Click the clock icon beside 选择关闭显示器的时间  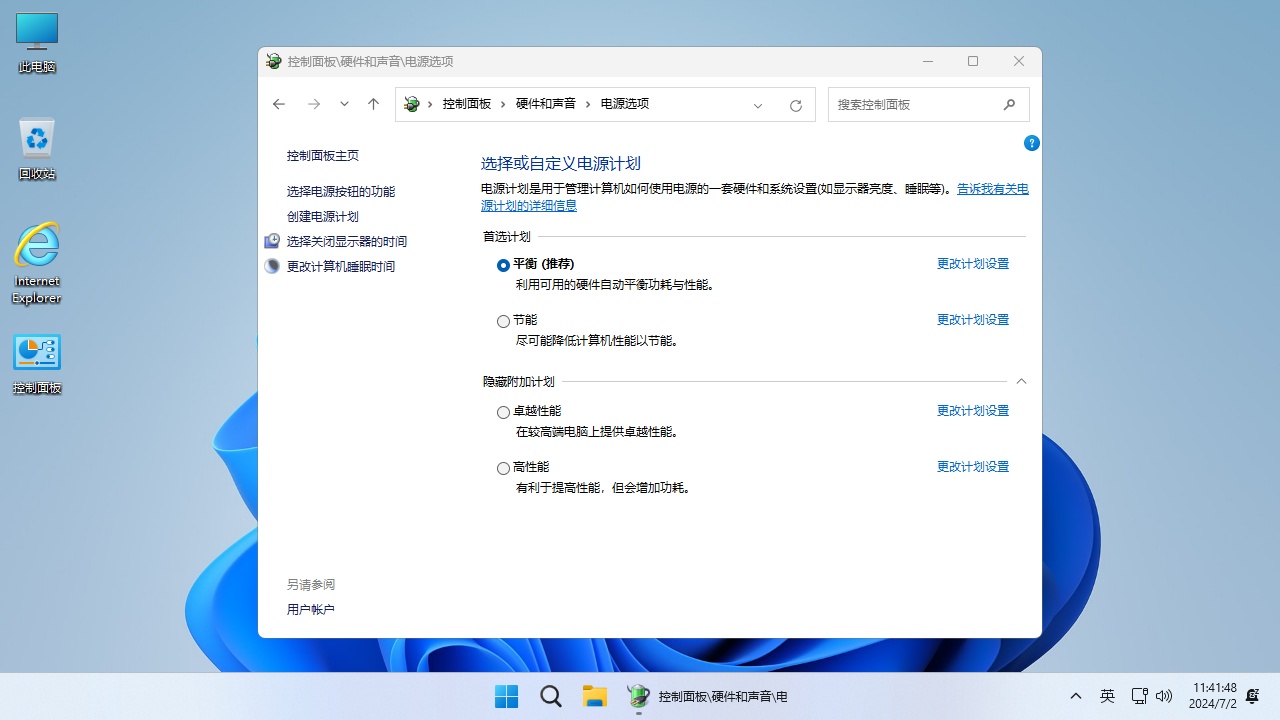[x=271, y=240]
